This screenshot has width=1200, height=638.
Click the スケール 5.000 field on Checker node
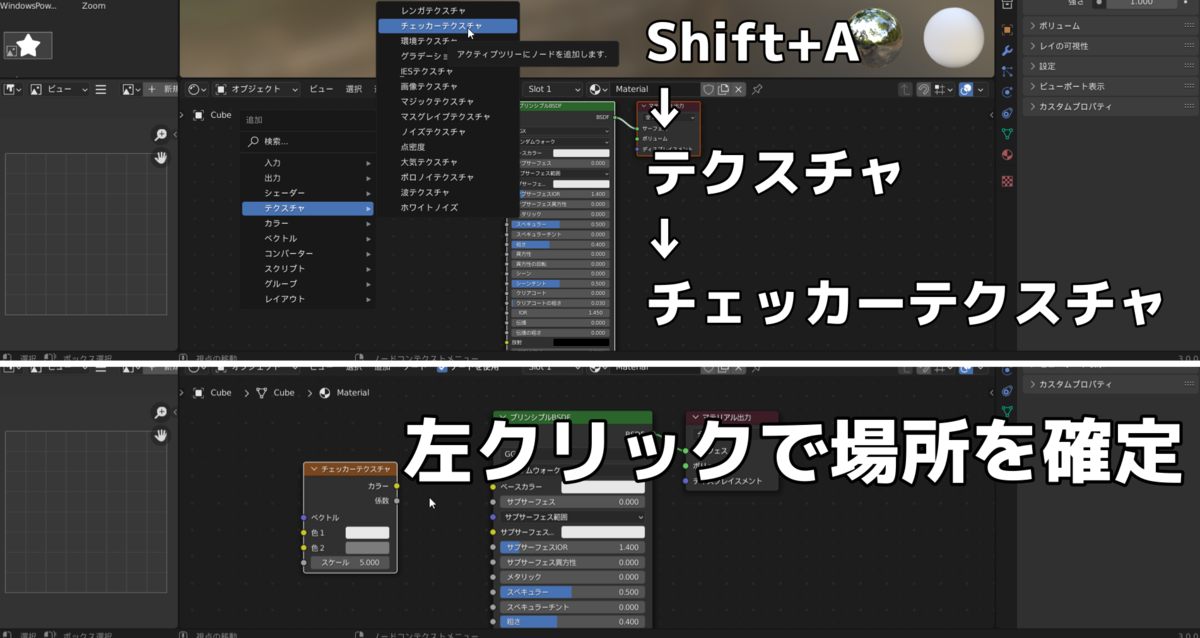tap(350, 563)
